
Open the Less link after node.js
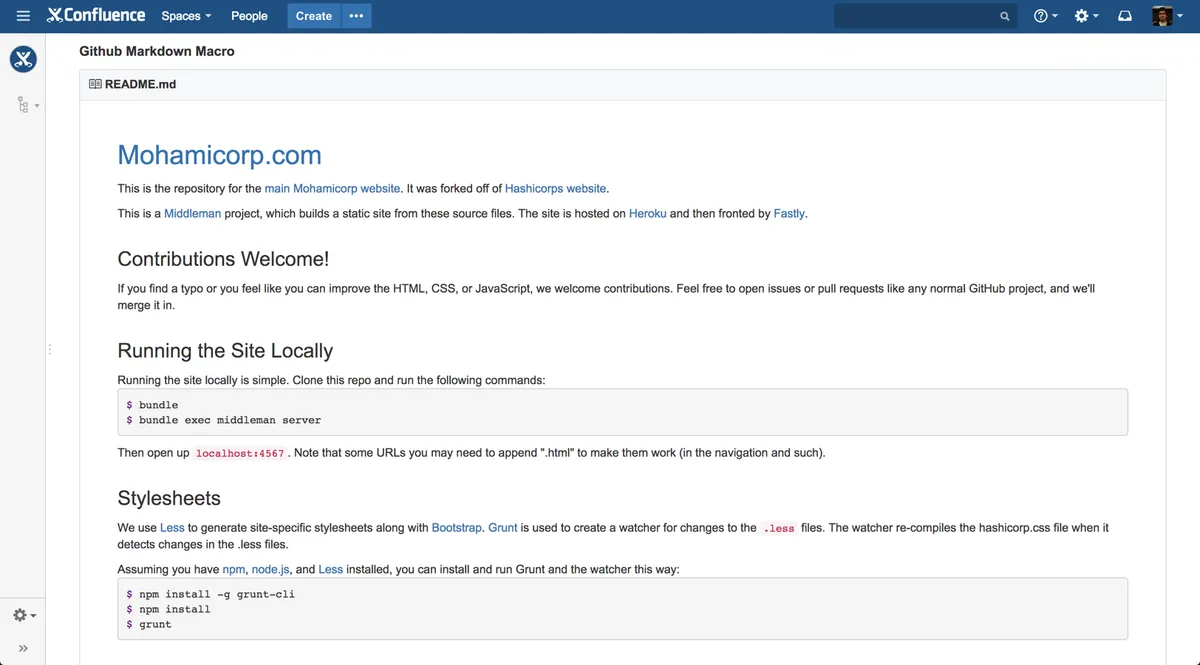click(330, 569)
